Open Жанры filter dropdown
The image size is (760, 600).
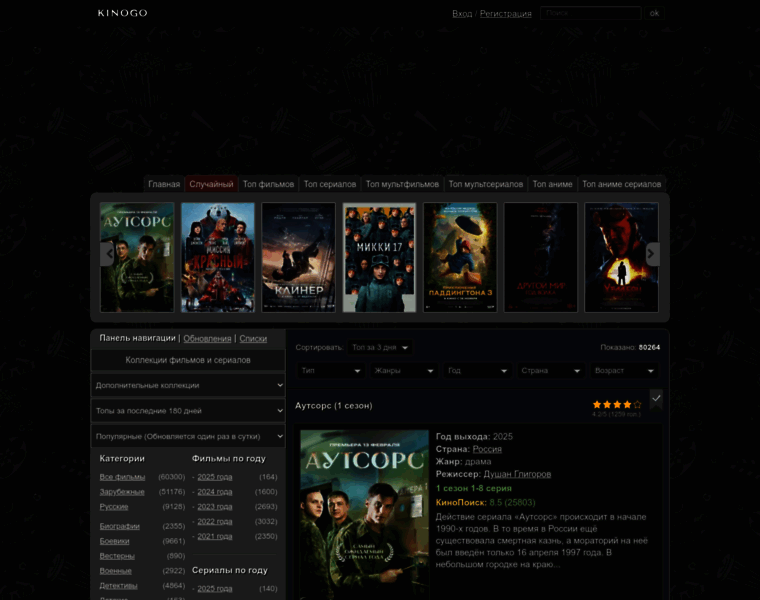pyautogui.click(x=404, y=371)
